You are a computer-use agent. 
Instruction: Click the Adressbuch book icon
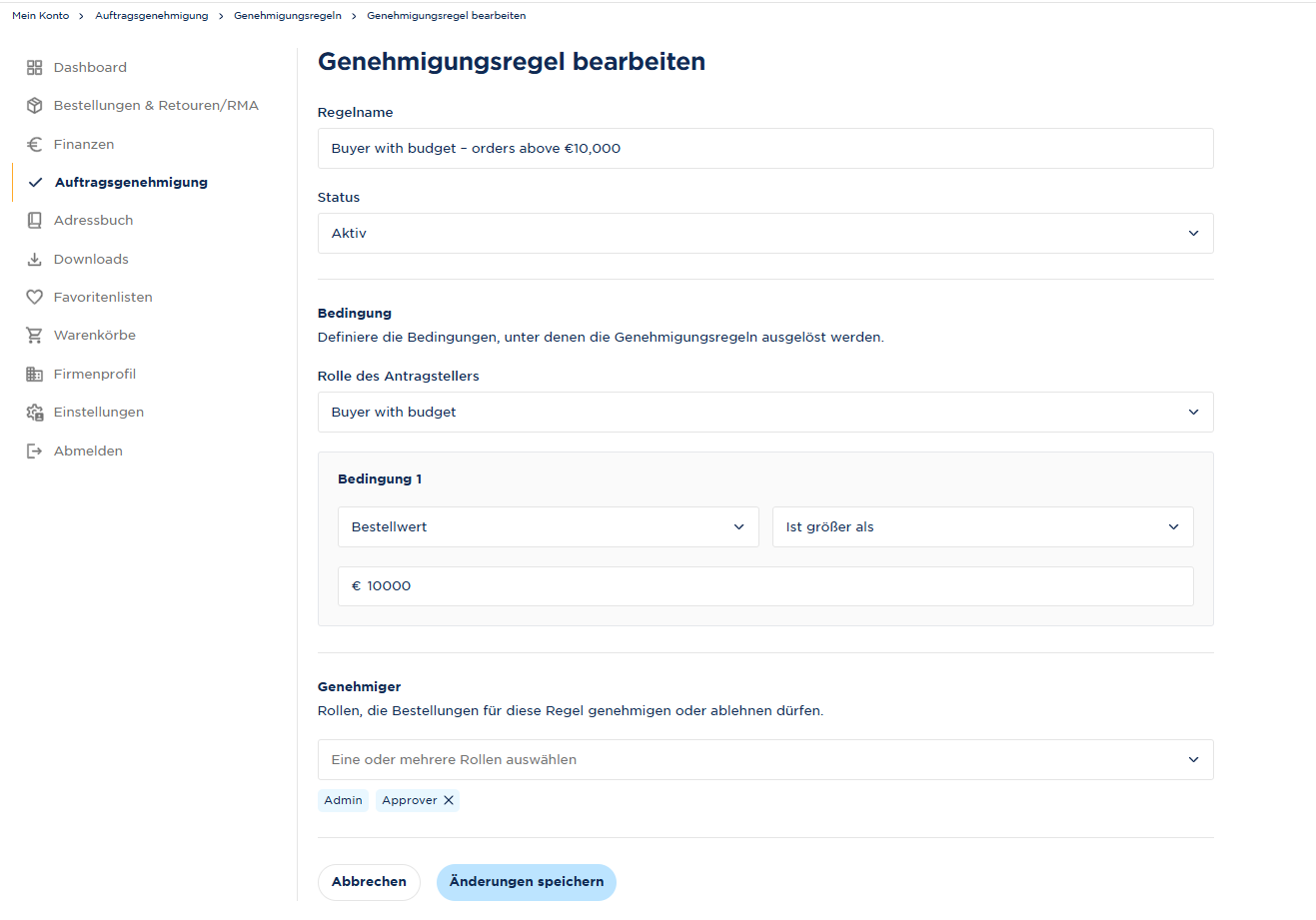coord(35,221)
